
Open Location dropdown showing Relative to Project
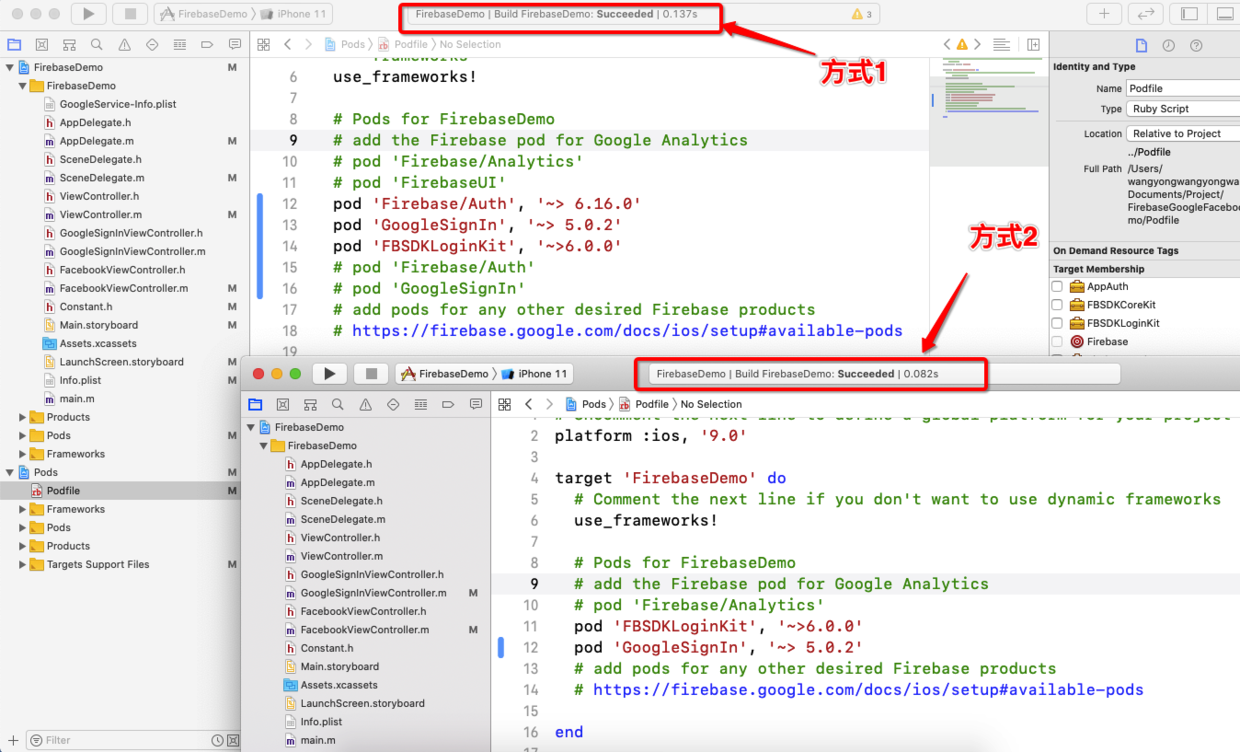[1183, 134]
